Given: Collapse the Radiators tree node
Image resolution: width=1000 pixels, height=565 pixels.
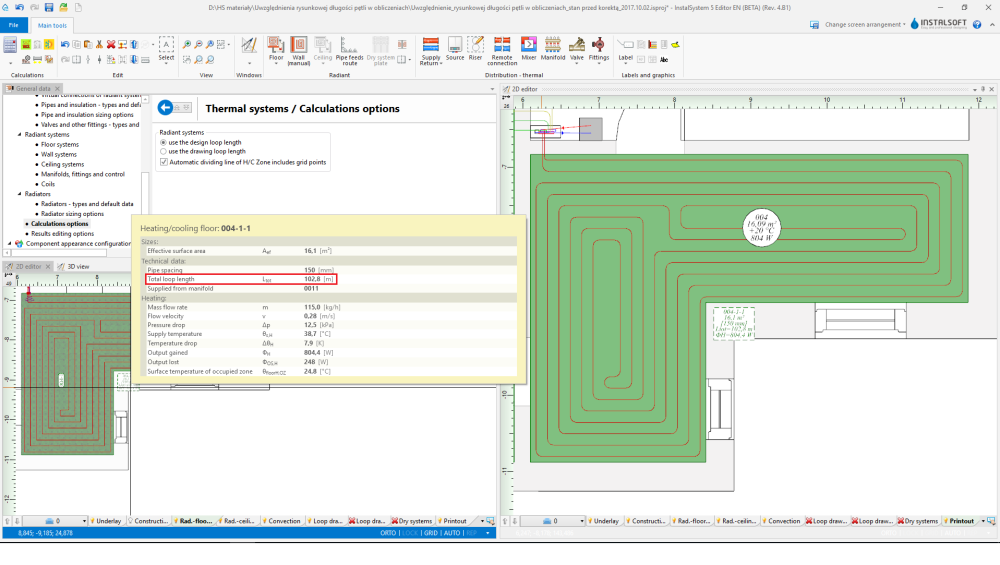Looking at the screenshot, I should tap(20, 193).
